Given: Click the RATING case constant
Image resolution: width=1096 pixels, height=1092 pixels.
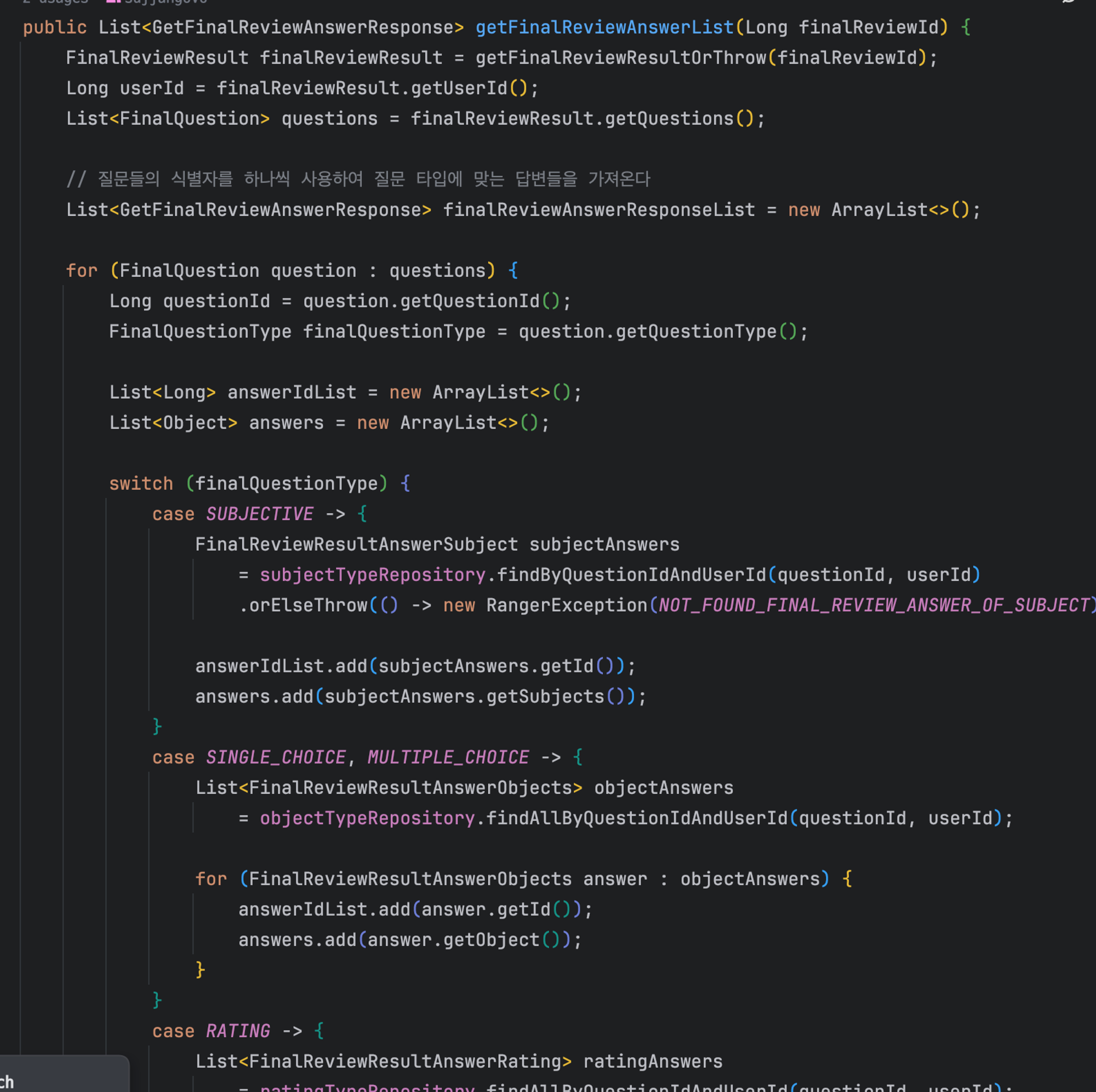Looking at the screenshot, I should pos(238,1031).
